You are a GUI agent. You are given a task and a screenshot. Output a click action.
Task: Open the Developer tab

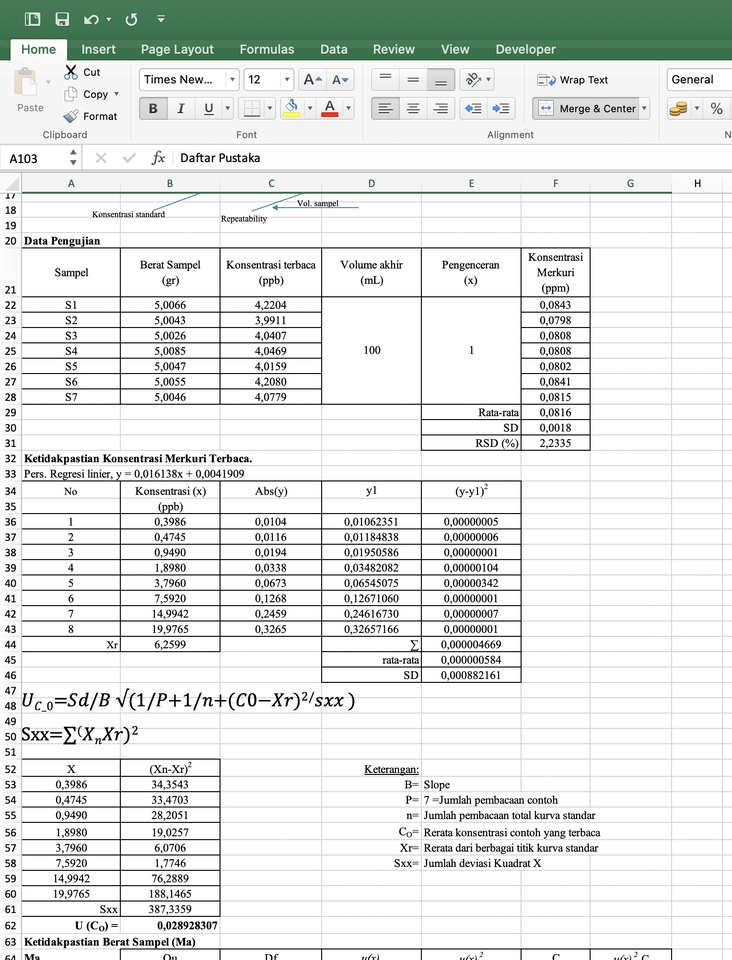tap(526, 50)
